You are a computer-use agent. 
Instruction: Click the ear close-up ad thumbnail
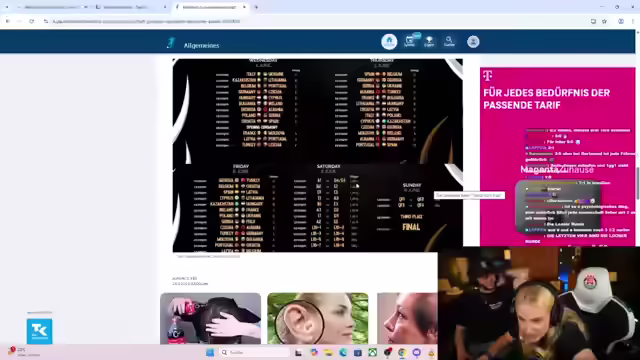(x=318, y=318)
